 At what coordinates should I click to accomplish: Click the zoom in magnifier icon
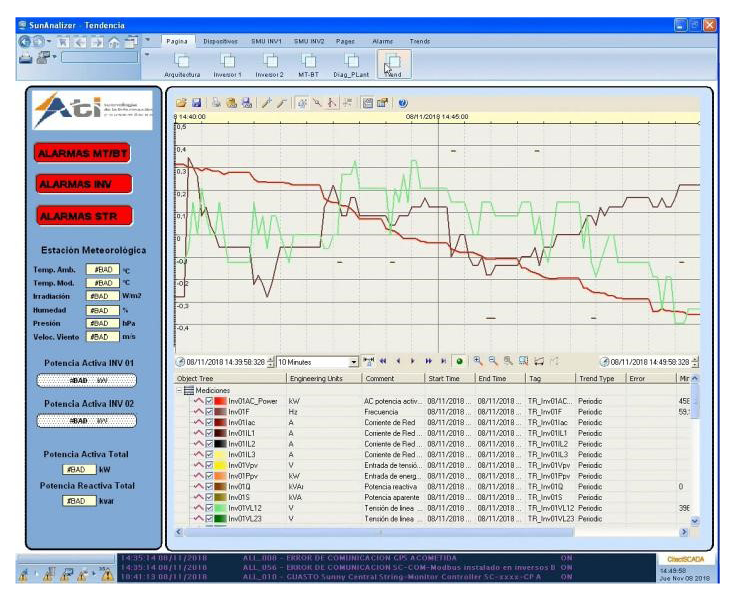(478, 361)
